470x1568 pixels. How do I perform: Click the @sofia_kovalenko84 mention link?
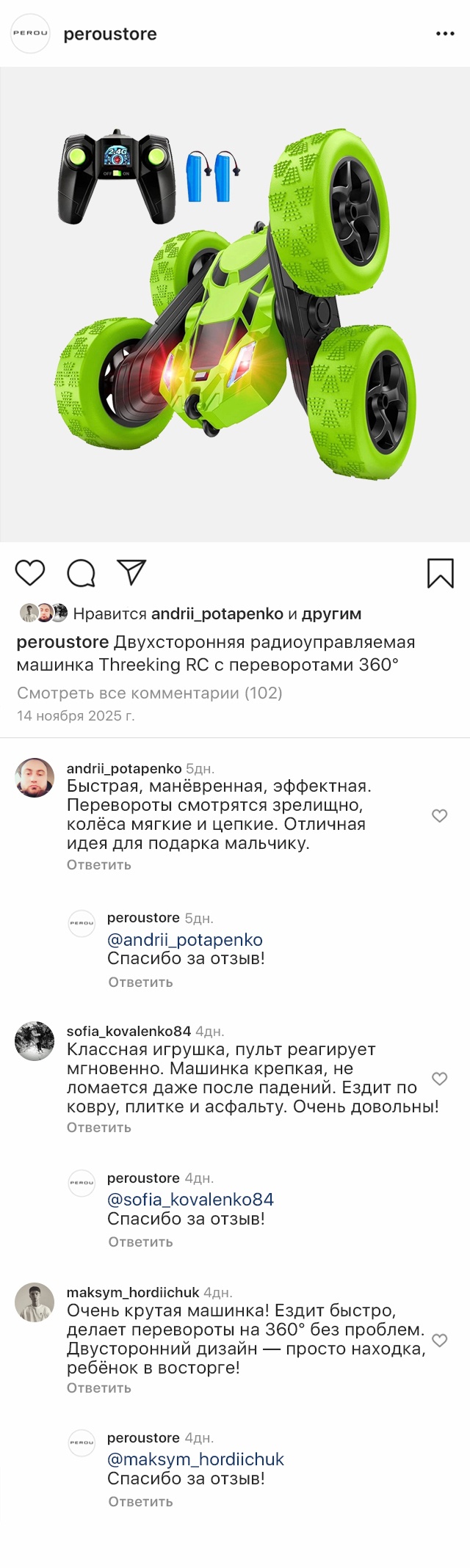pyautogui.click(x=190, y=1199)
